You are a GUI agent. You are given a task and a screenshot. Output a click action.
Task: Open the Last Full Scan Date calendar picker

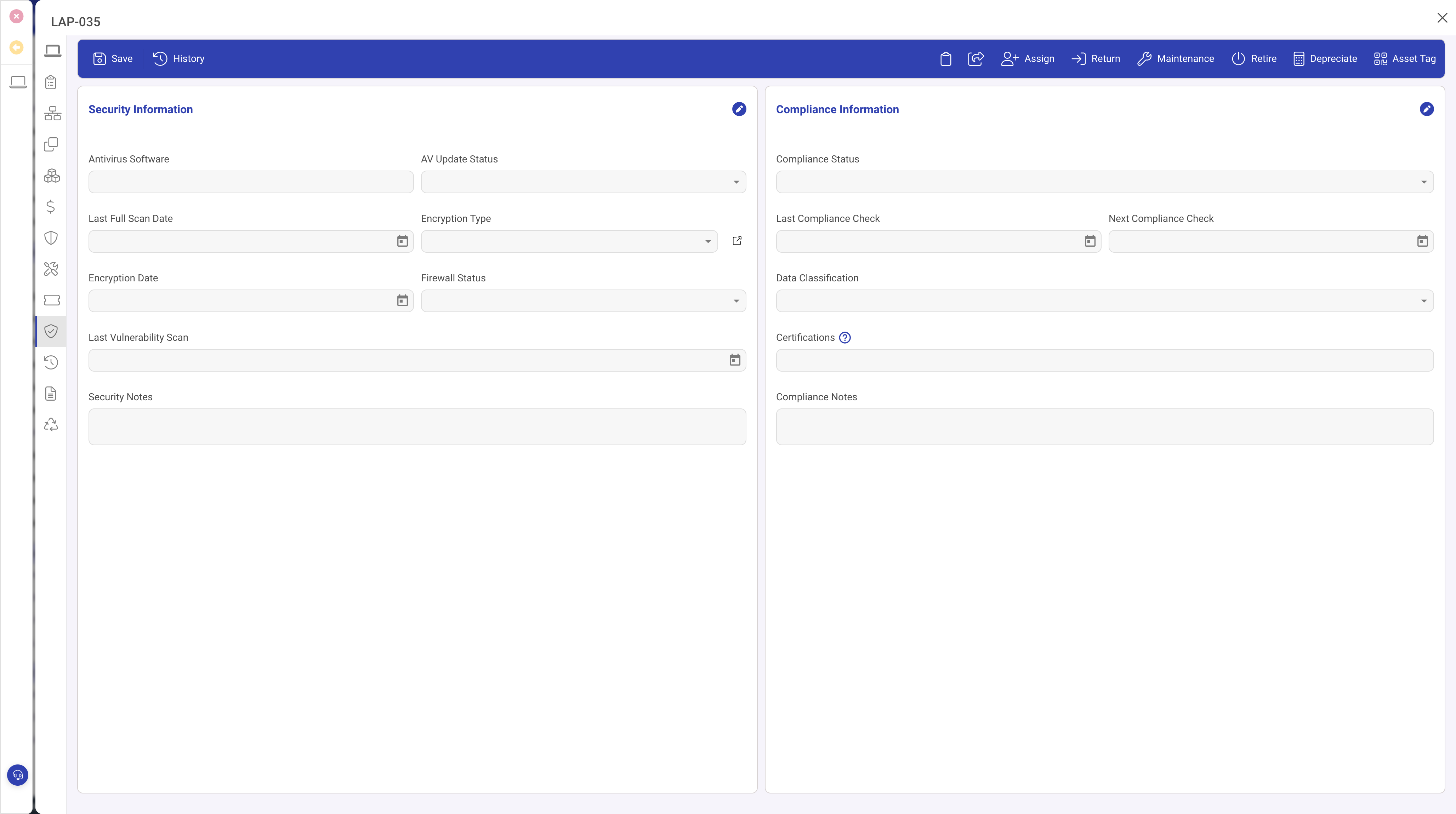[402, 241]
